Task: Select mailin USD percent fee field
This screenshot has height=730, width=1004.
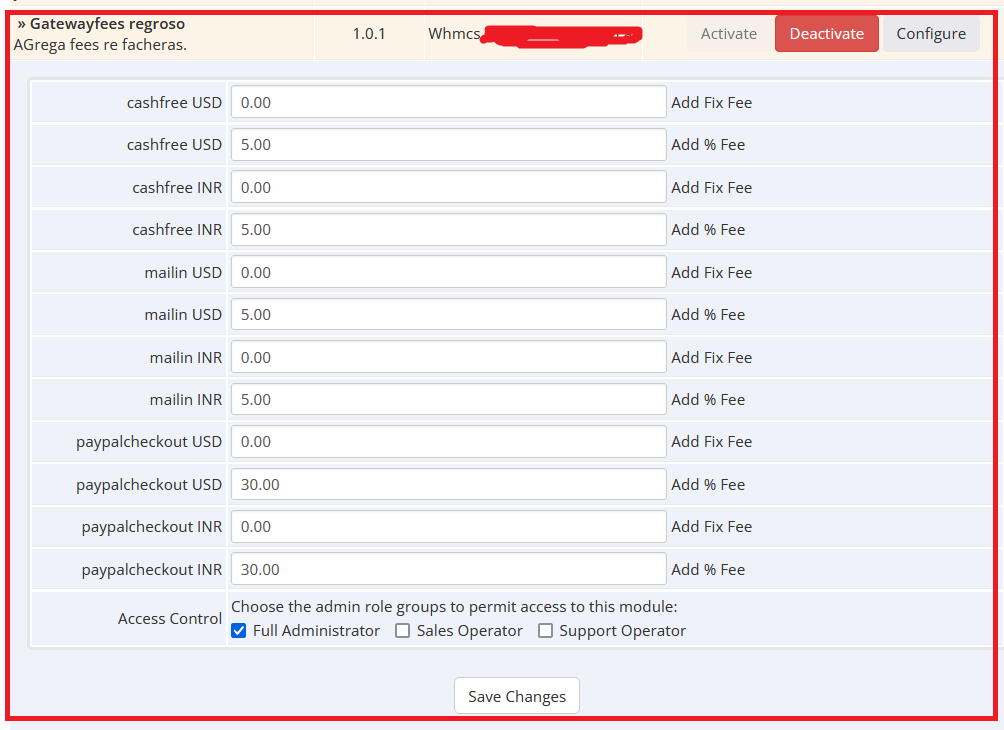Action: click(x=448, y=314)
